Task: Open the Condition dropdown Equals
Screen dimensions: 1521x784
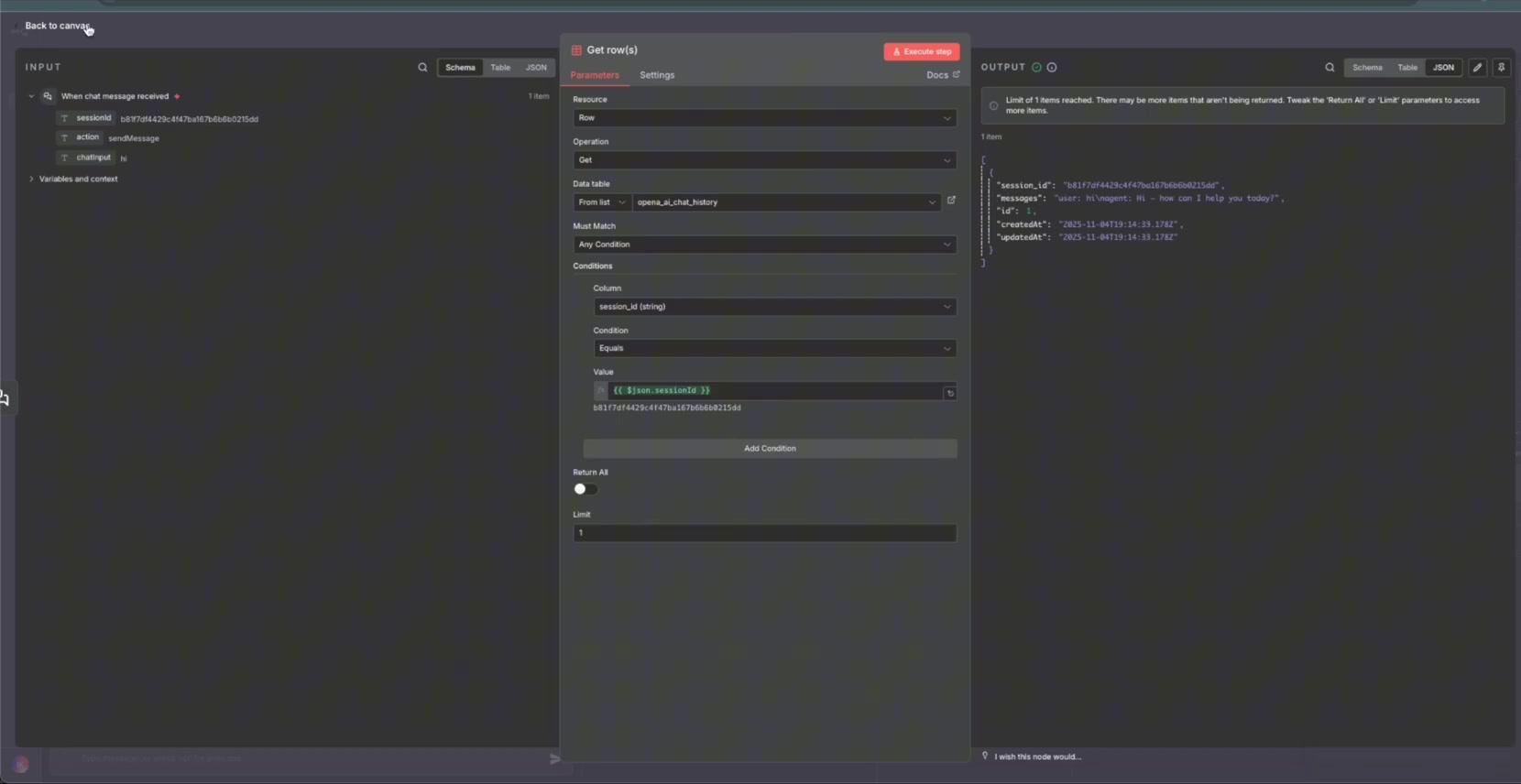Action: 775,348
